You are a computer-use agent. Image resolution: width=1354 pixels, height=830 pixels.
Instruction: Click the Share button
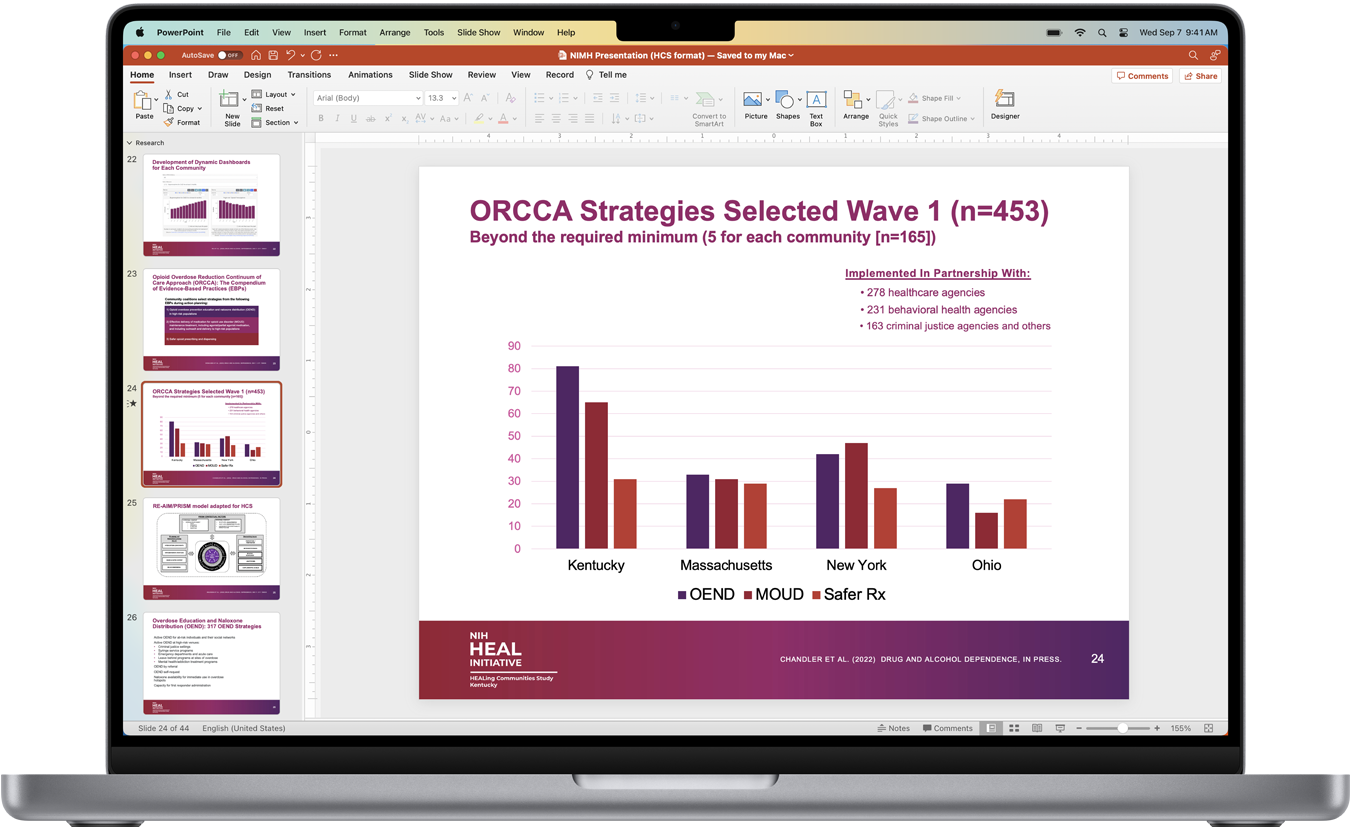1201,76
